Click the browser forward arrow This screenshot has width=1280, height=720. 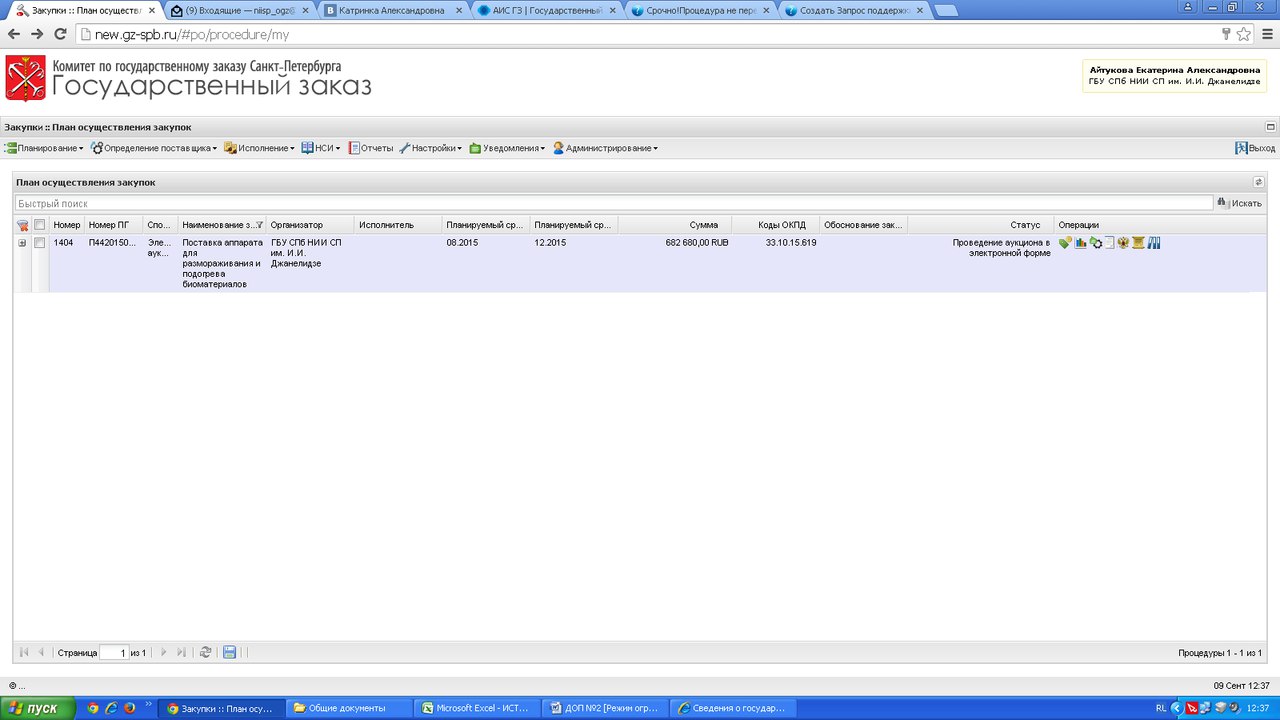click(x=37, y=34)
